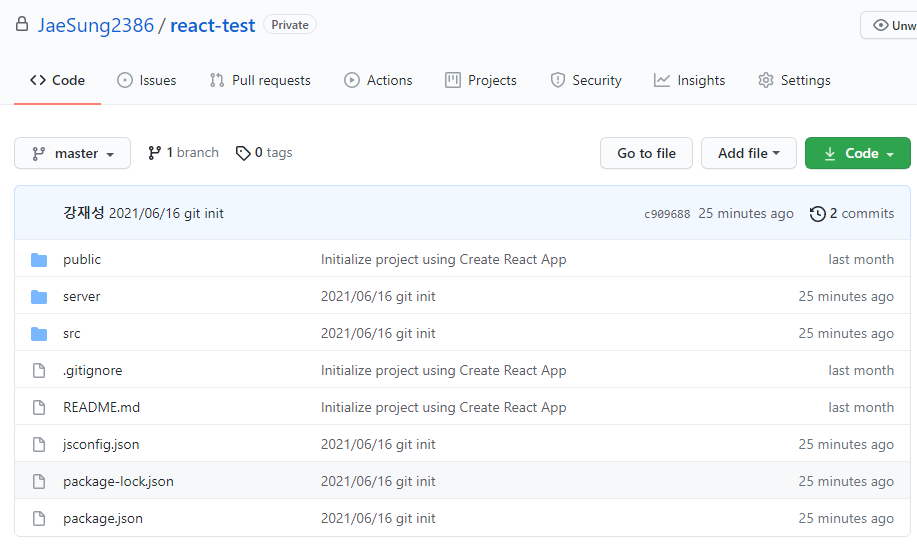
Task: Click the jsconfig.json file icon
Action: coord(39,444)
